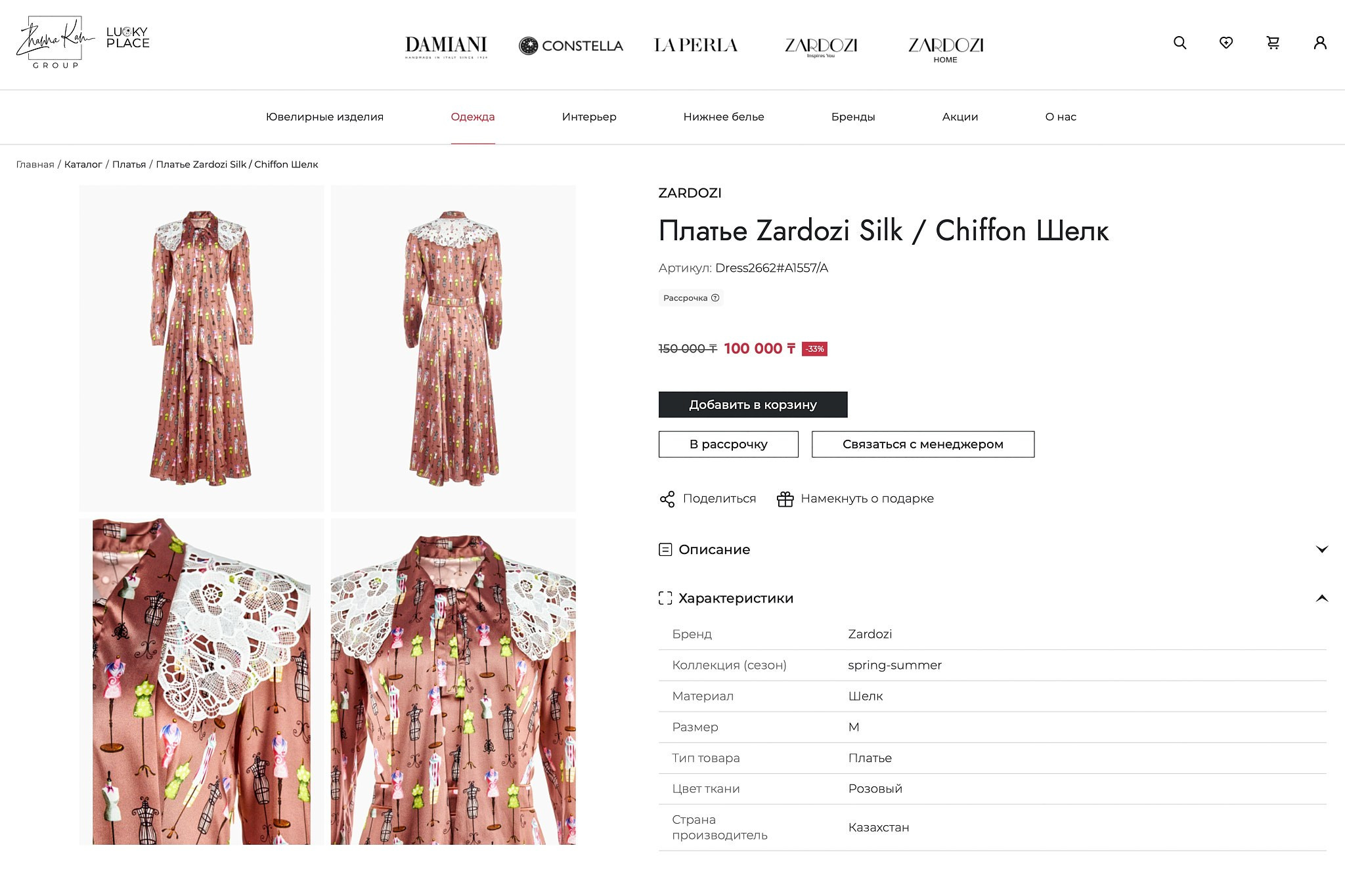Screen dimensions: 1345x896
Task: Open the Каталог breadcrumb link
Action: pos(83,164)
